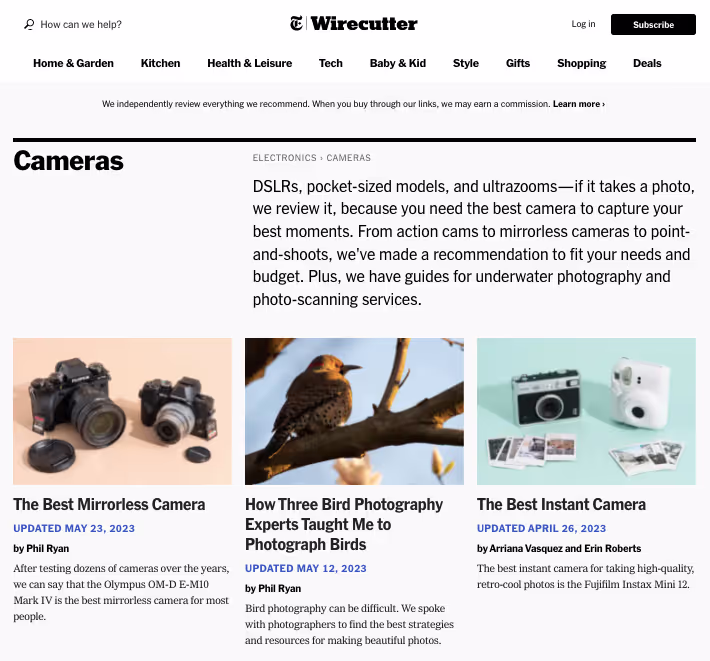Select the Kitchen menu item
This screenshot has width=710, height=661.
pos(160,63)
